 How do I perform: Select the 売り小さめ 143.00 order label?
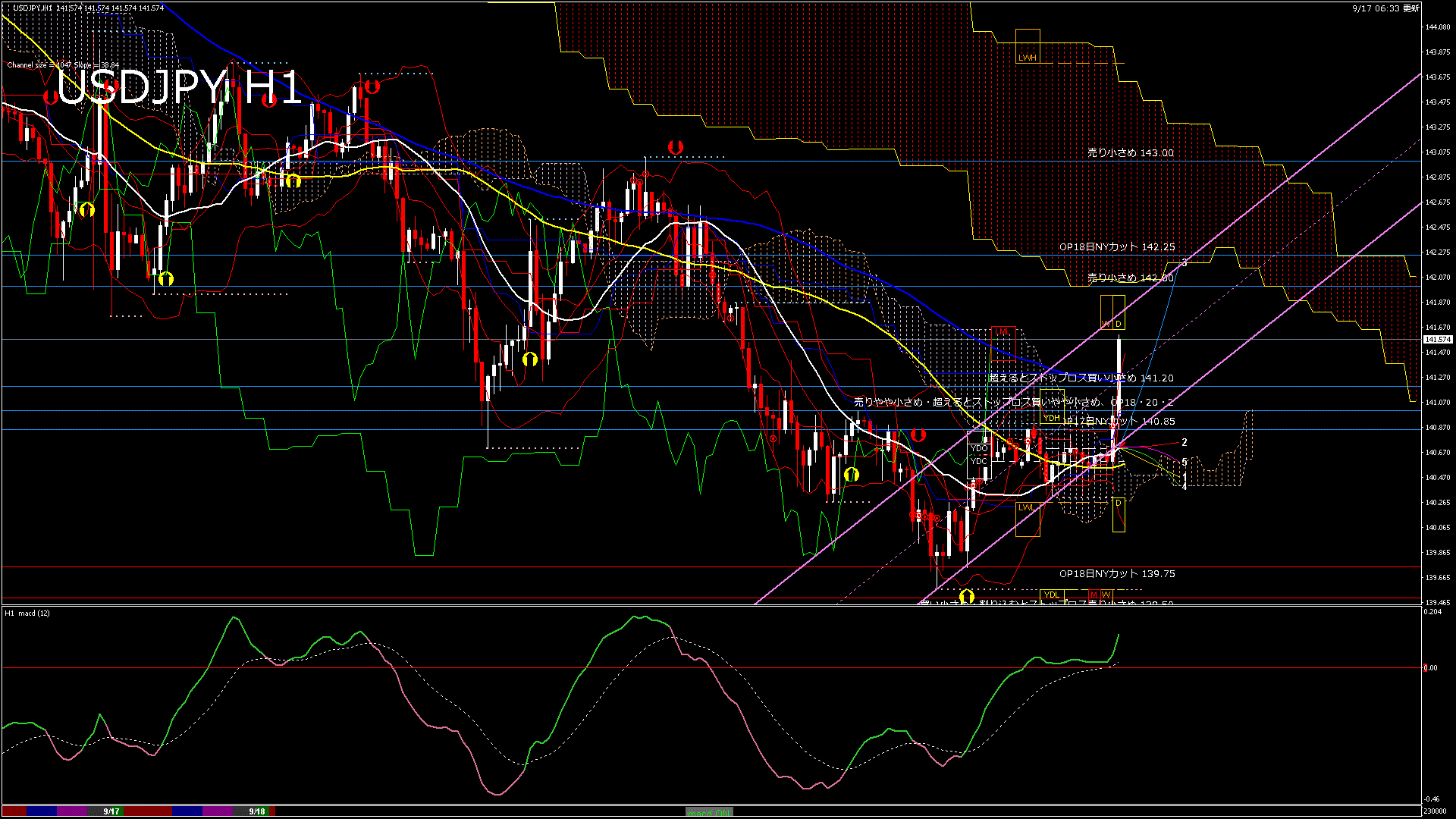pos(1130,152)
